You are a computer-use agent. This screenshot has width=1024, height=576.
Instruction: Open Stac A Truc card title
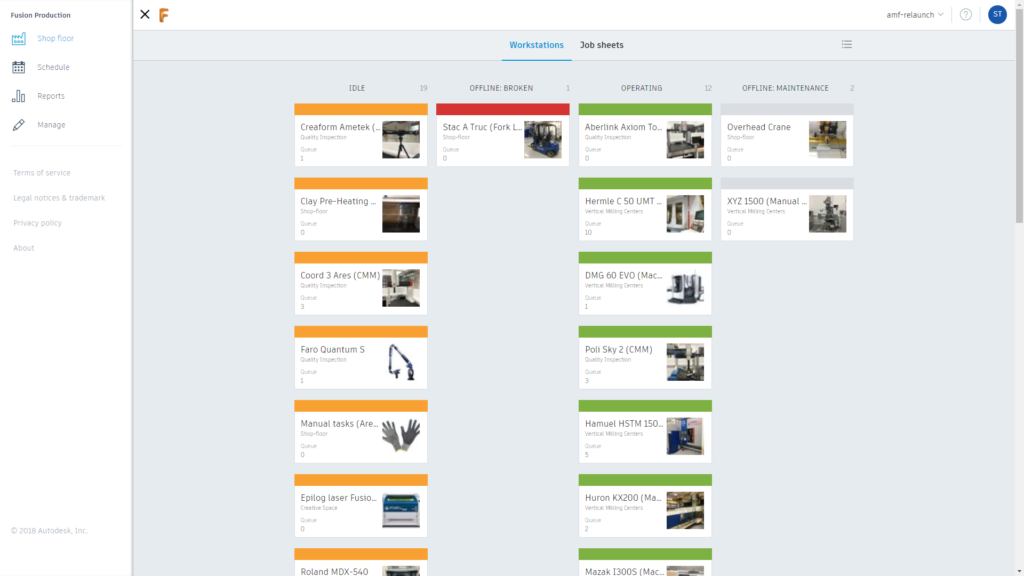[483, 127]
